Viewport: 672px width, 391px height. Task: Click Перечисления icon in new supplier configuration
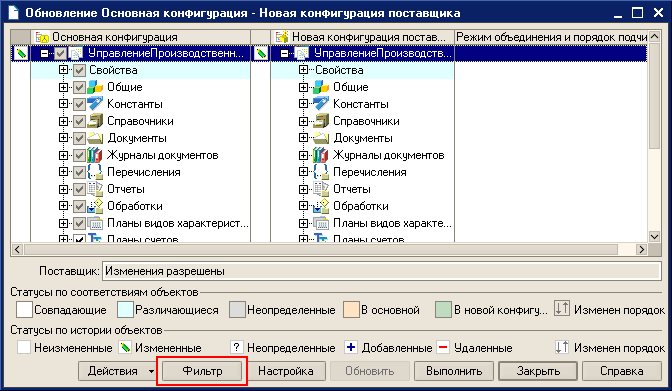pos(321,172)
